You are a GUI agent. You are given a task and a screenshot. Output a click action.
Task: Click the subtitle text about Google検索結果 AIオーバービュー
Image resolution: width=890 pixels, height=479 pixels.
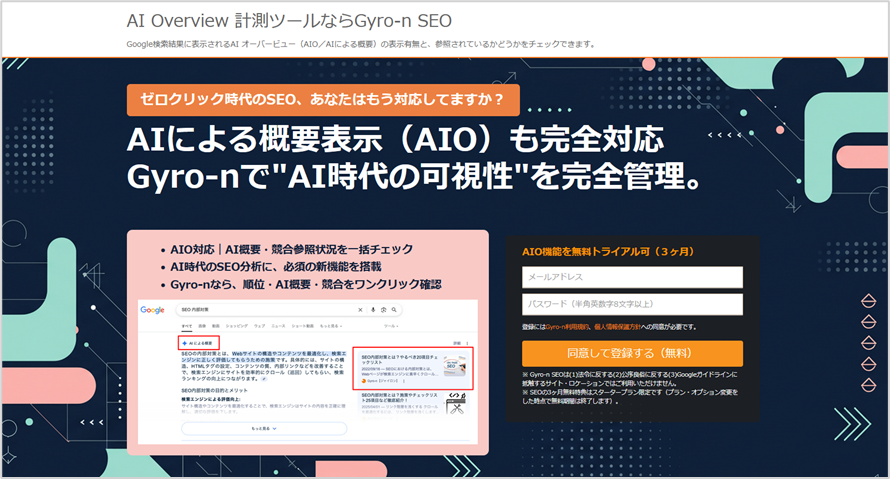(361, 44)
